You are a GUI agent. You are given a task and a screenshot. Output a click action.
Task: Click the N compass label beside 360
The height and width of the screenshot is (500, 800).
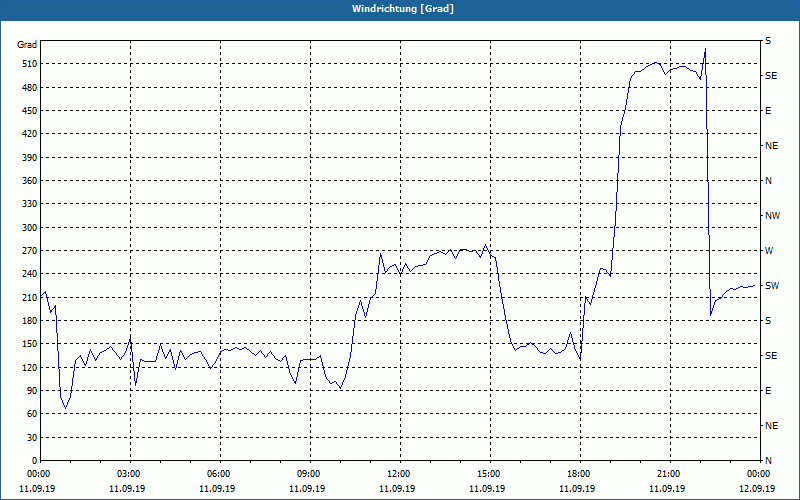[768, 181]
